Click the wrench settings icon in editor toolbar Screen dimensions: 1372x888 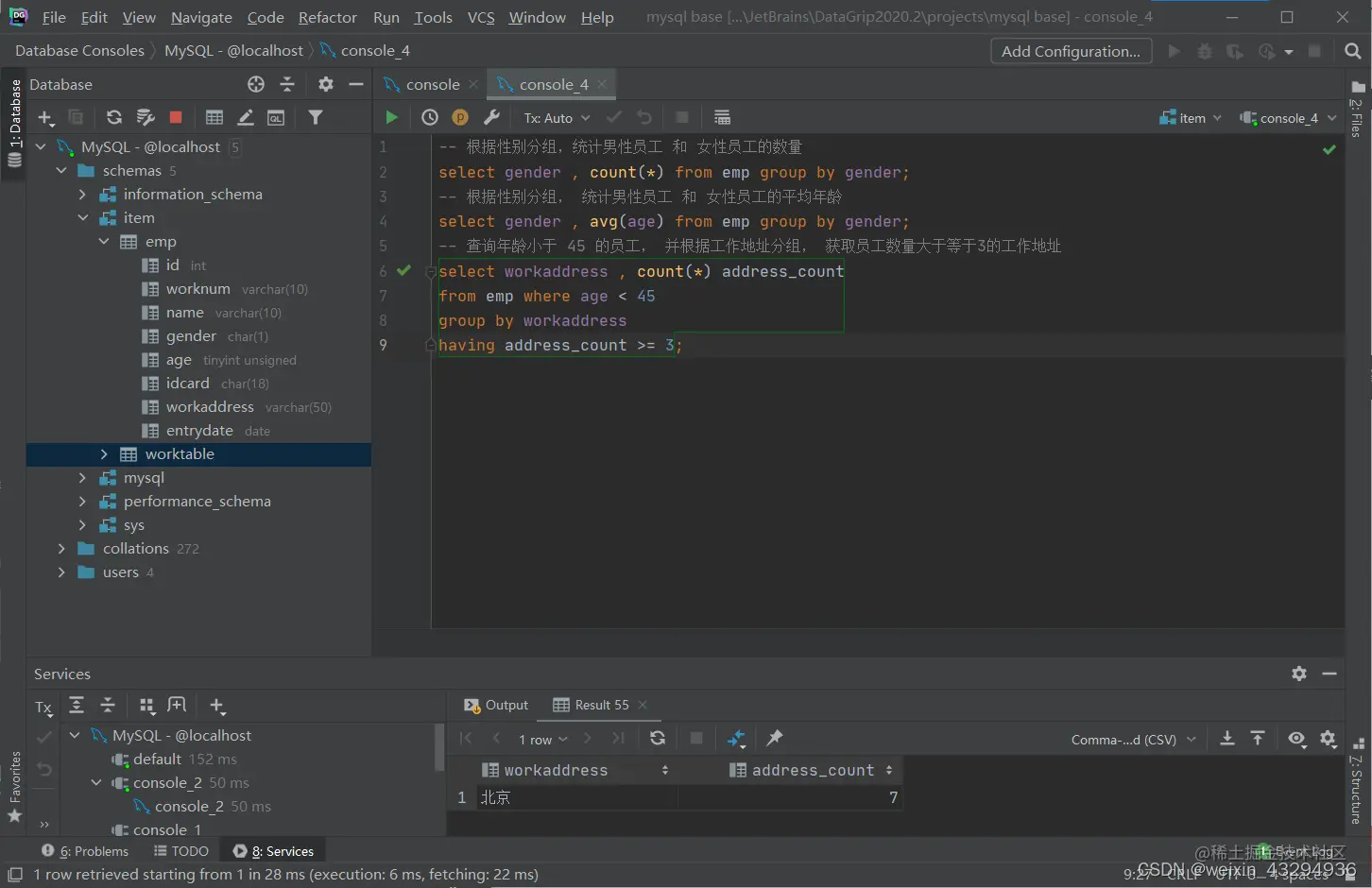491,117
